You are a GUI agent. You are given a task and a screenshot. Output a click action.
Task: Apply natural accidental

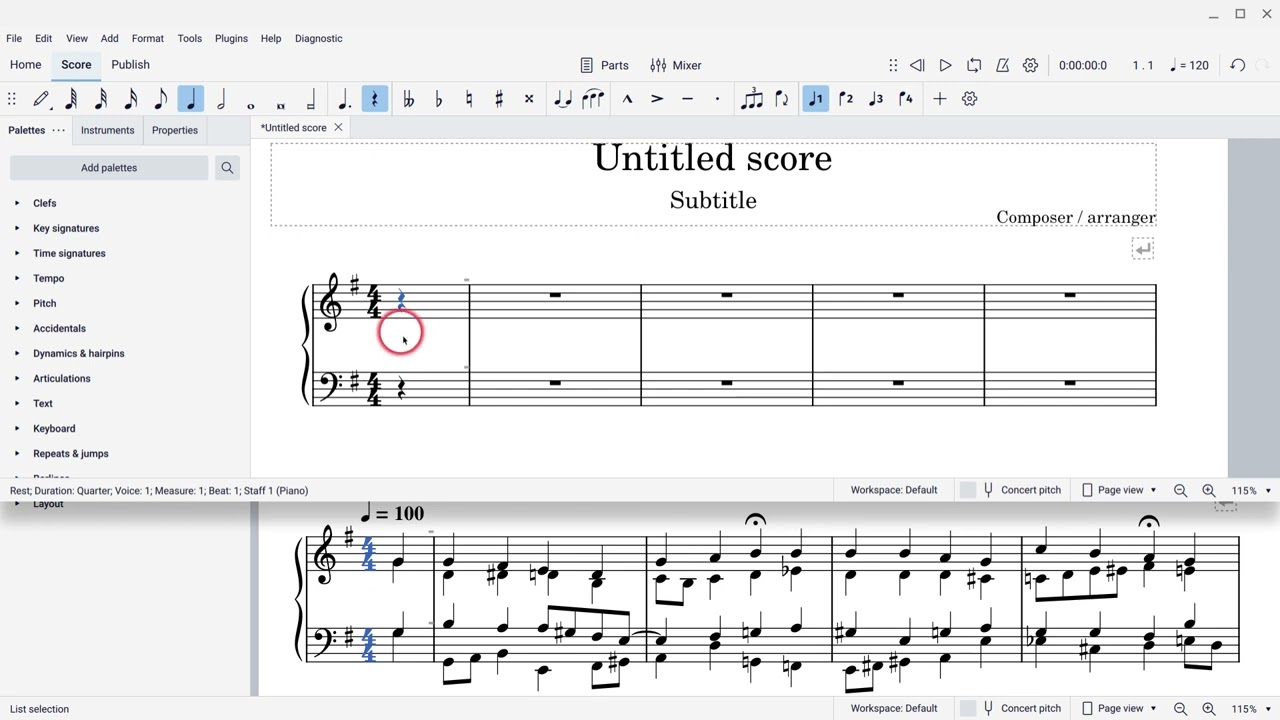pos(469,99)
